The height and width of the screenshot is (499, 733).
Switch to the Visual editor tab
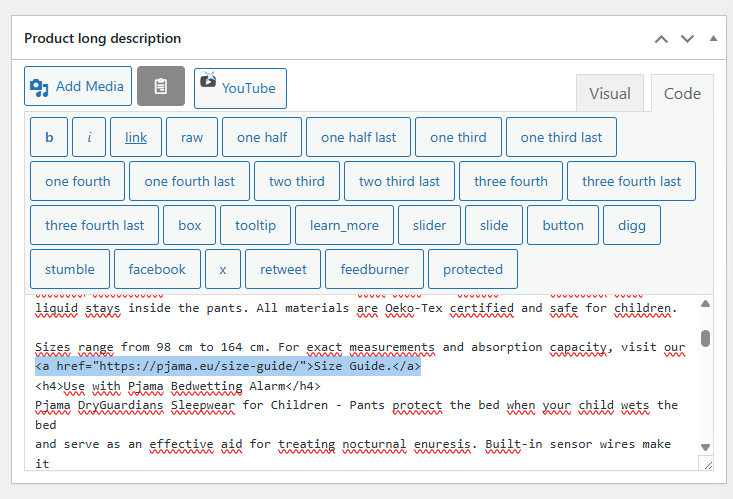[x=610, y=94]
